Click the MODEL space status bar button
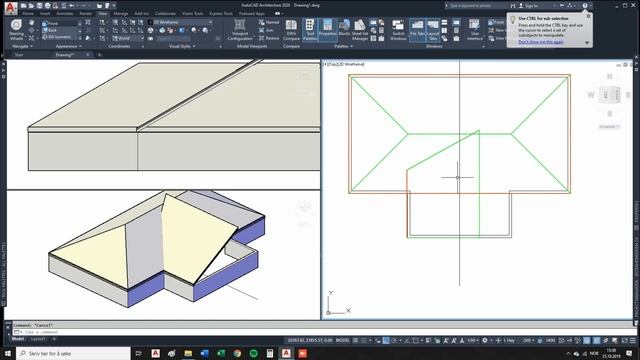640x360 pixels. (x=342, y=340)
